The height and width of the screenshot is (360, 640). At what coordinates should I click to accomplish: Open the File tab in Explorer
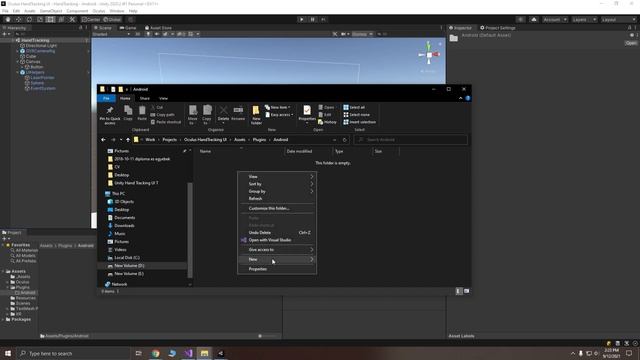(106, 98)
